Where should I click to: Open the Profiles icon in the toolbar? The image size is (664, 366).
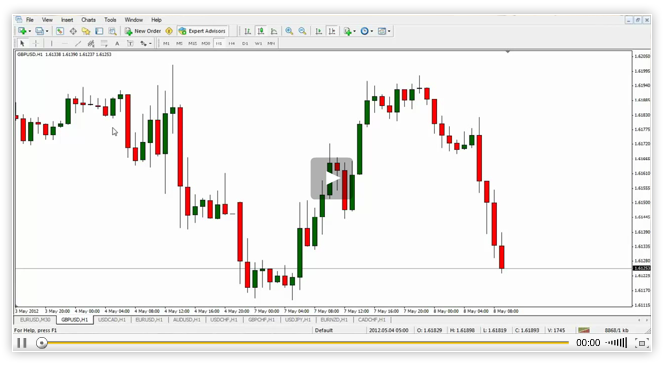click(39, 31)
